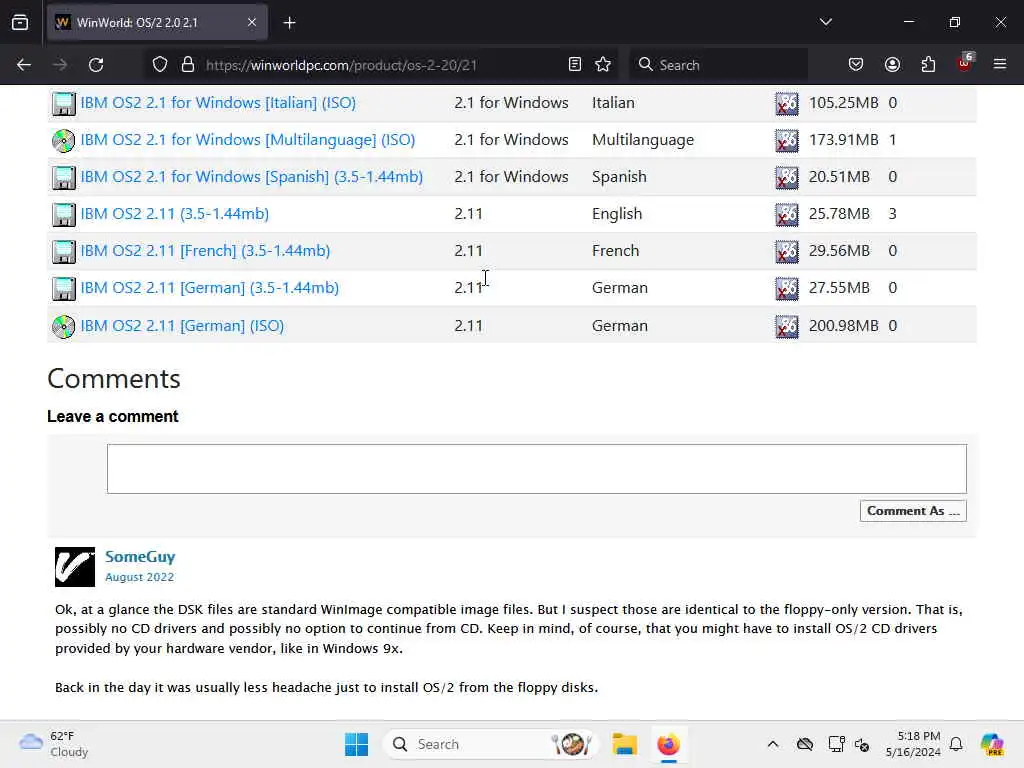Toggle reader view icon
The height and width of the screenshot is (768, 1024).
tap(575, 65)
